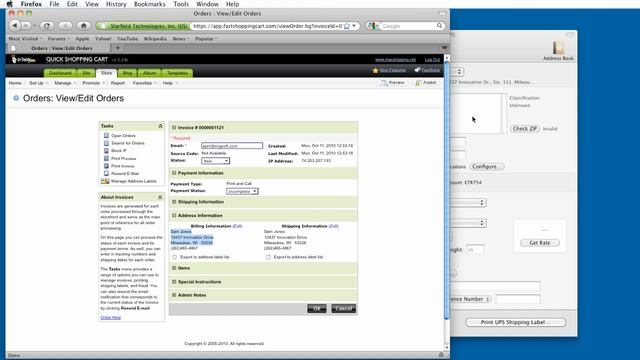Click the Check ZIP button in shipping window
640x360 pixels.
point(525,129)
